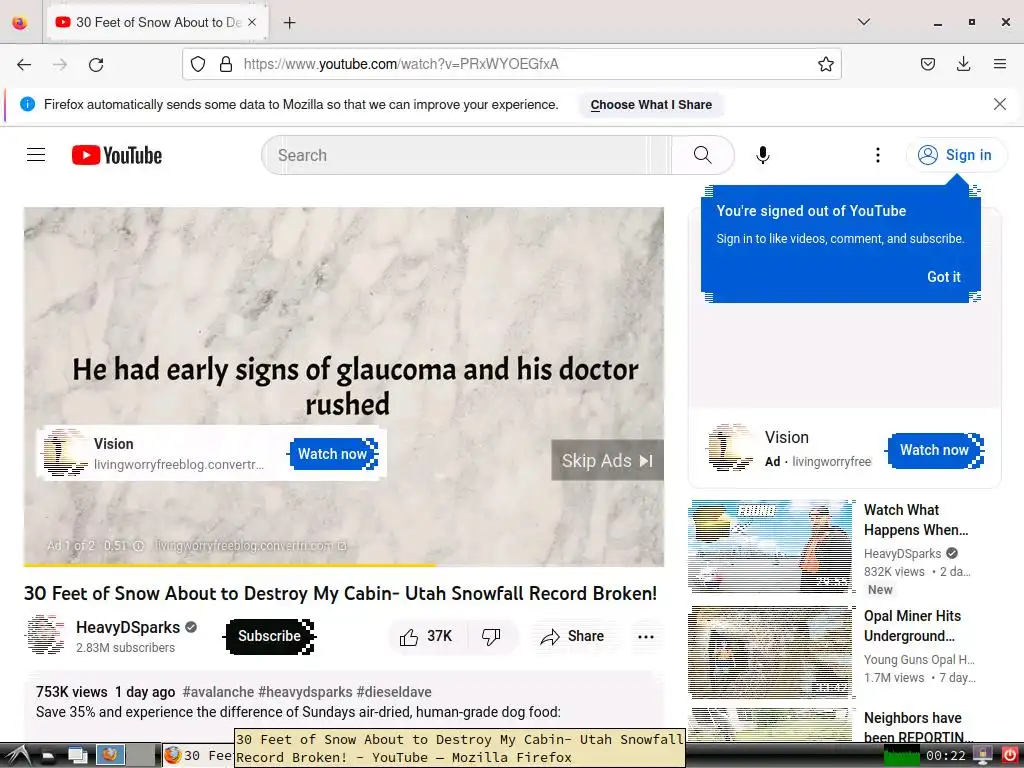
Task: Click the taskbar file manager icon
Action: (x=50, y=757)
